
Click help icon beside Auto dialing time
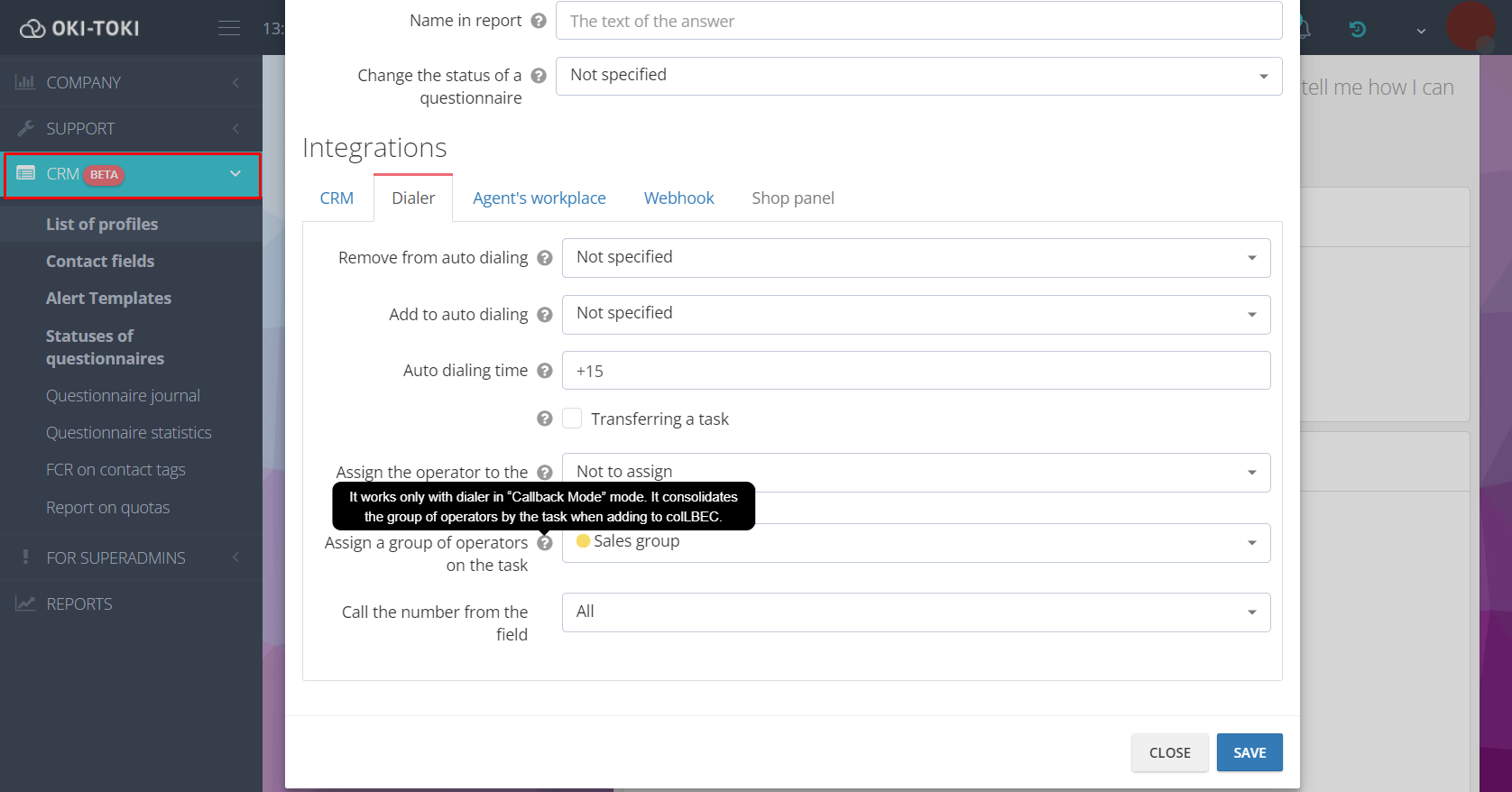545,371
